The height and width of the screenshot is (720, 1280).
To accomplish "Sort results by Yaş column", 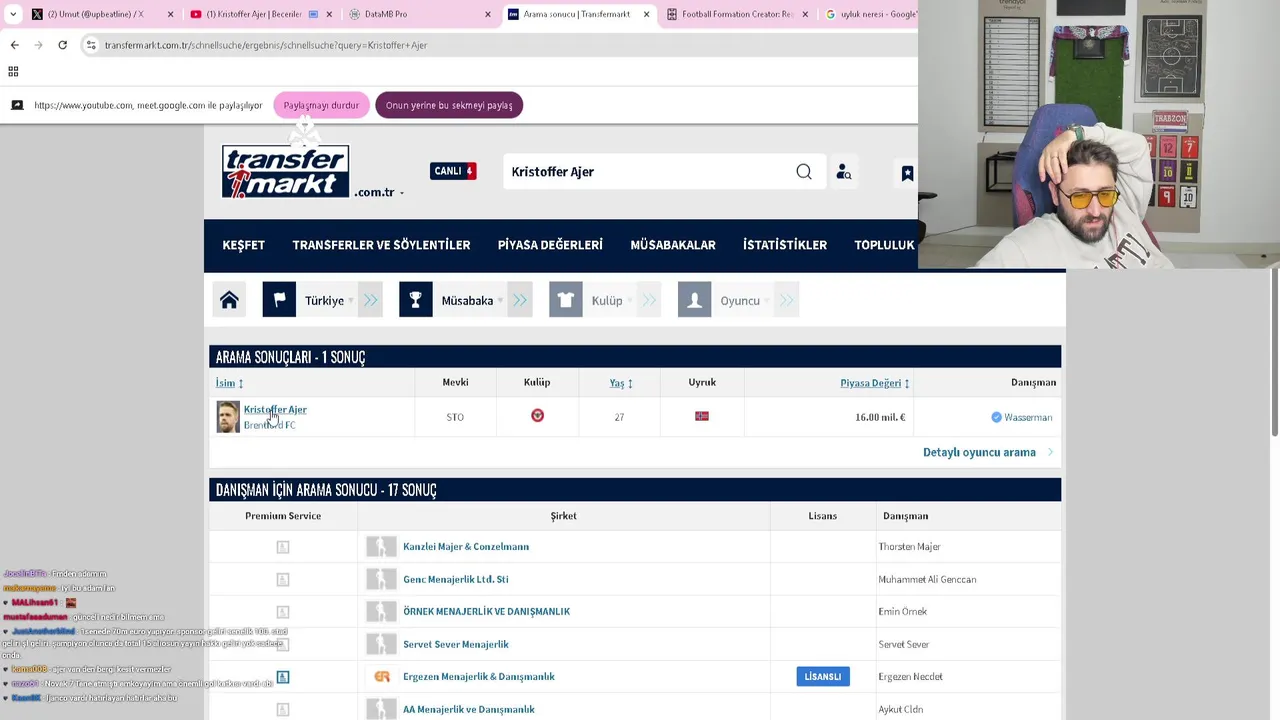I will point(621,383).
